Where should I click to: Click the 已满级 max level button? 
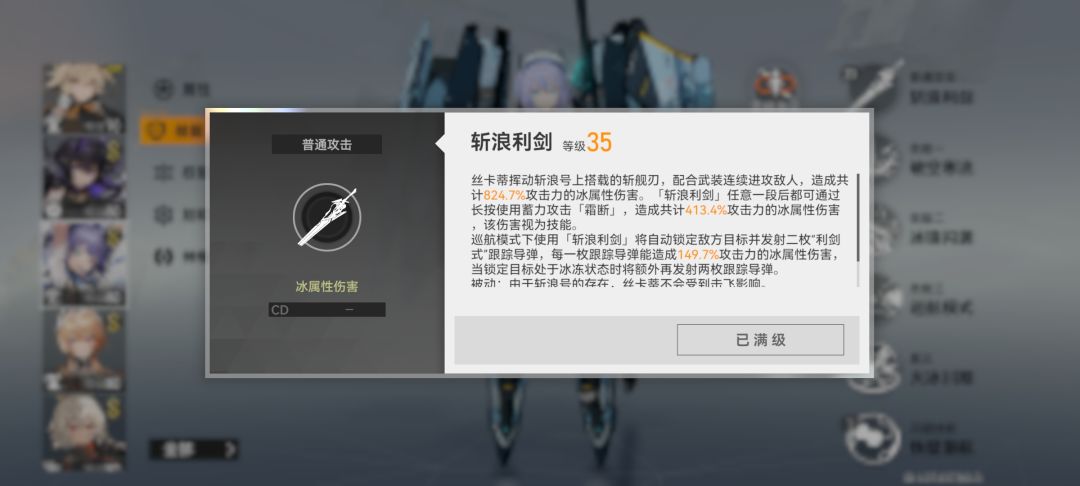click(760, 340)
